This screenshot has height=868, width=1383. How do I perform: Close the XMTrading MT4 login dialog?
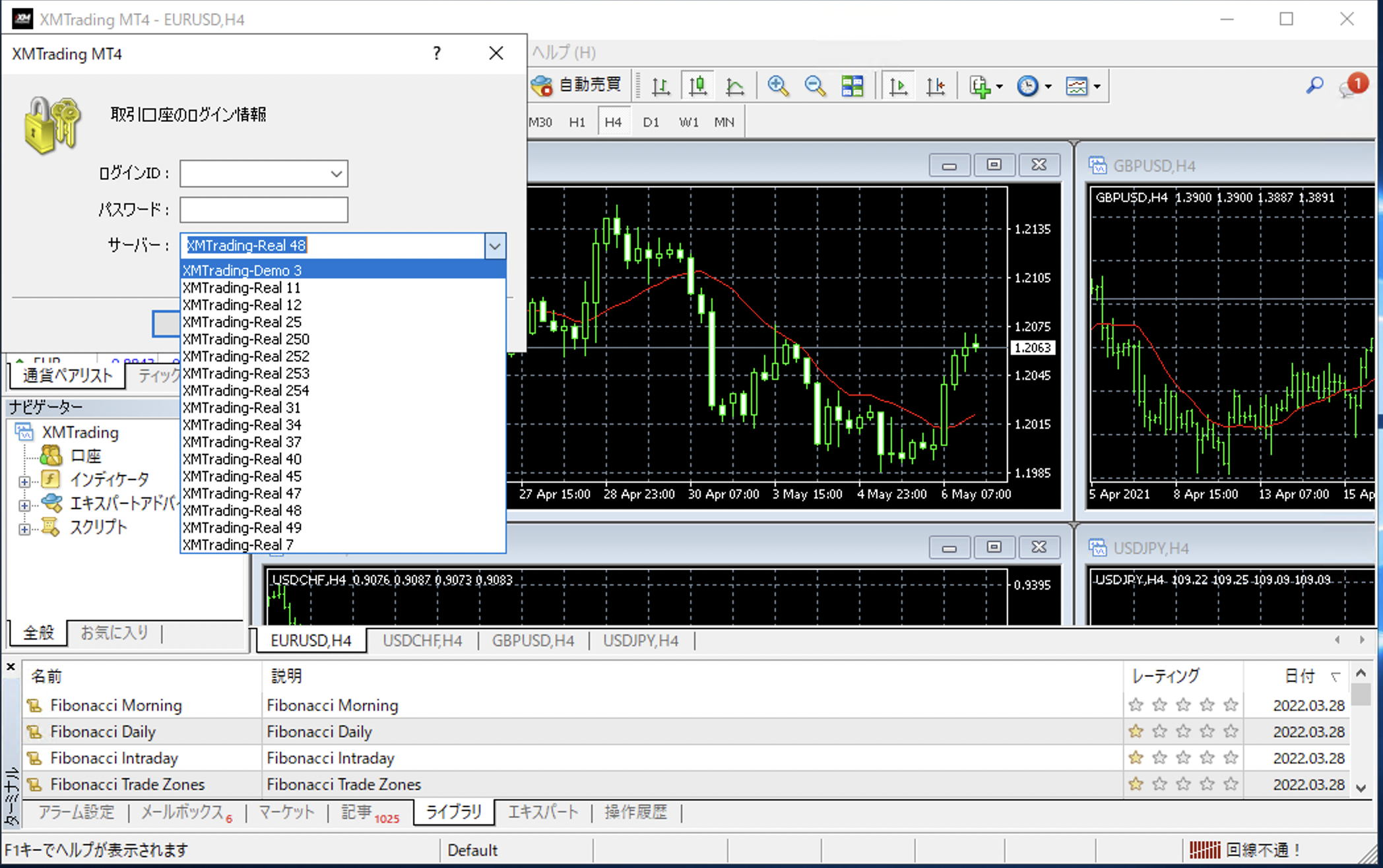coord(496,53)
